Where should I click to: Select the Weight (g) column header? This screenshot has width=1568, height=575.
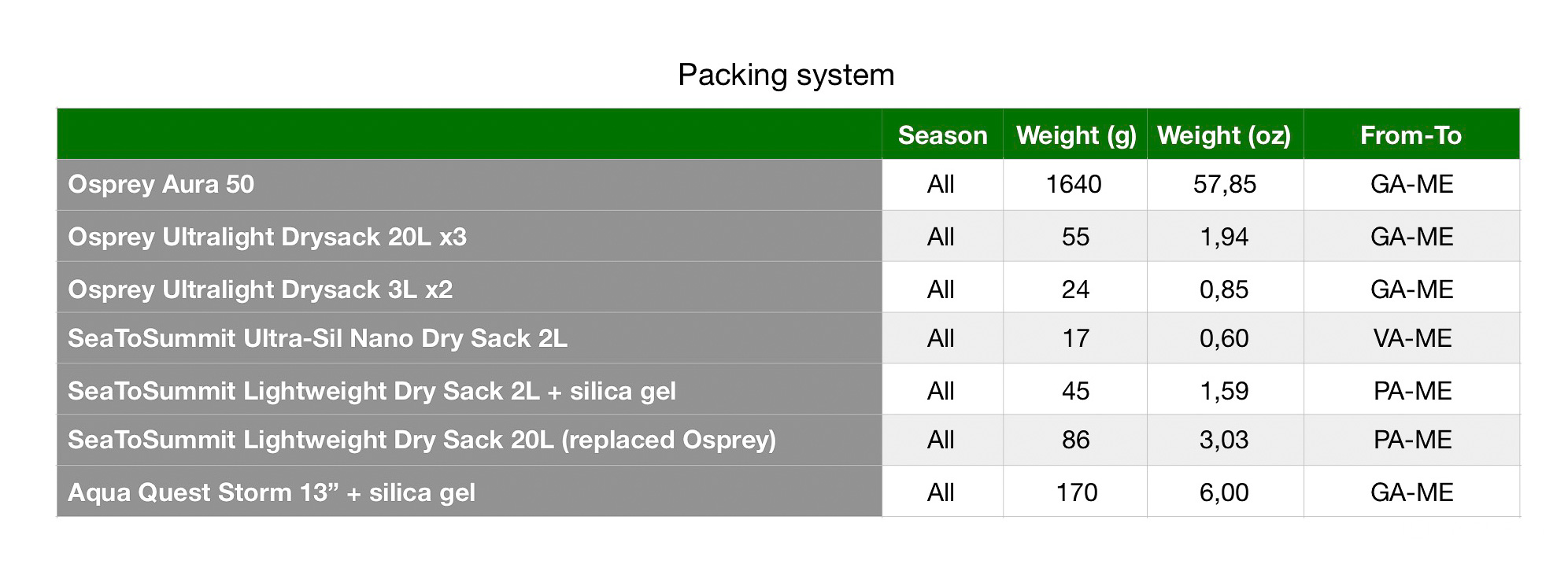click(x=1075, y=135)
